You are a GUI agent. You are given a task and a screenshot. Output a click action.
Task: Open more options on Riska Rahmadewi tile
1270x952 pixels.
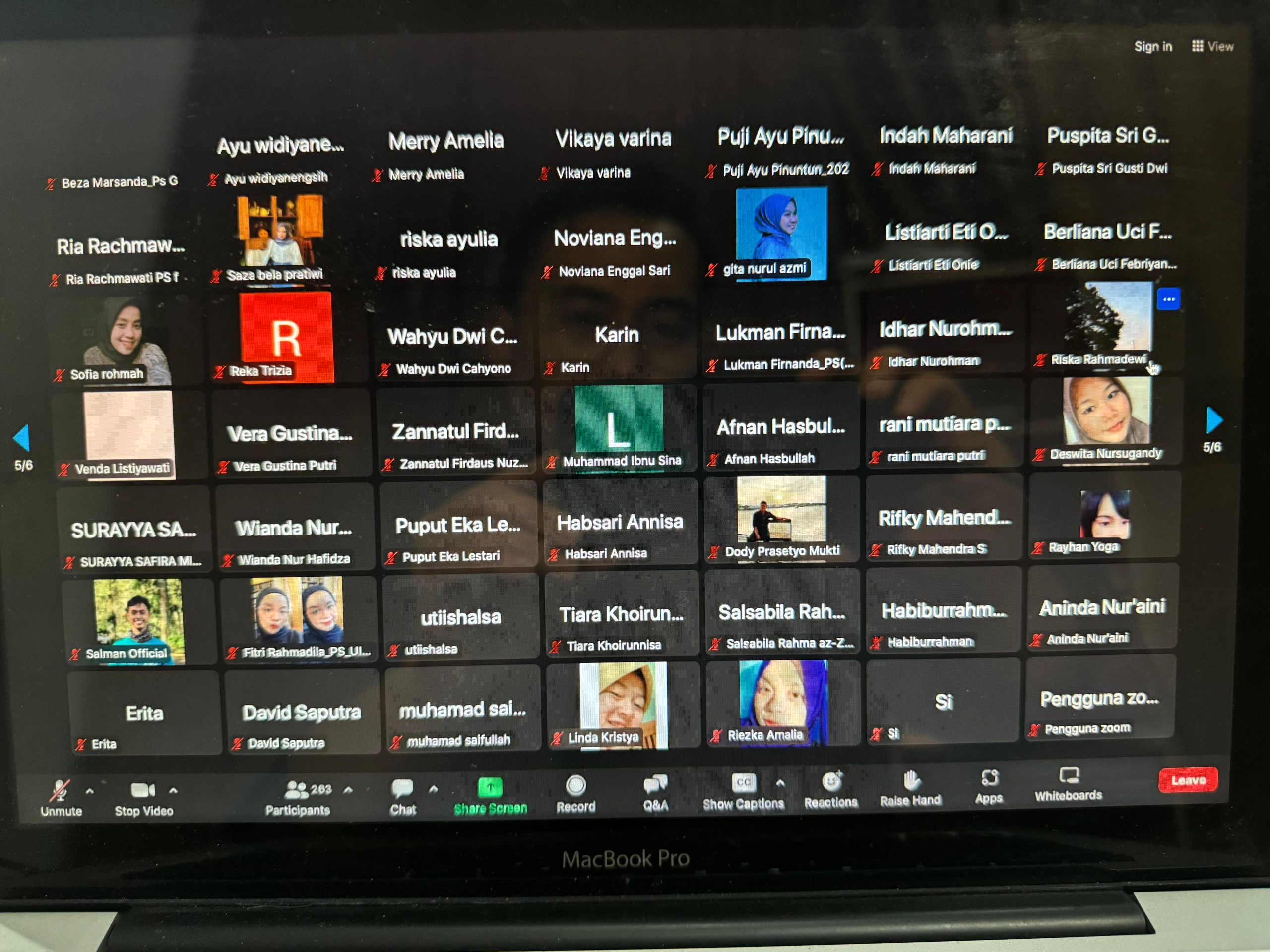pyautogui.click(x=1168, y=299)
